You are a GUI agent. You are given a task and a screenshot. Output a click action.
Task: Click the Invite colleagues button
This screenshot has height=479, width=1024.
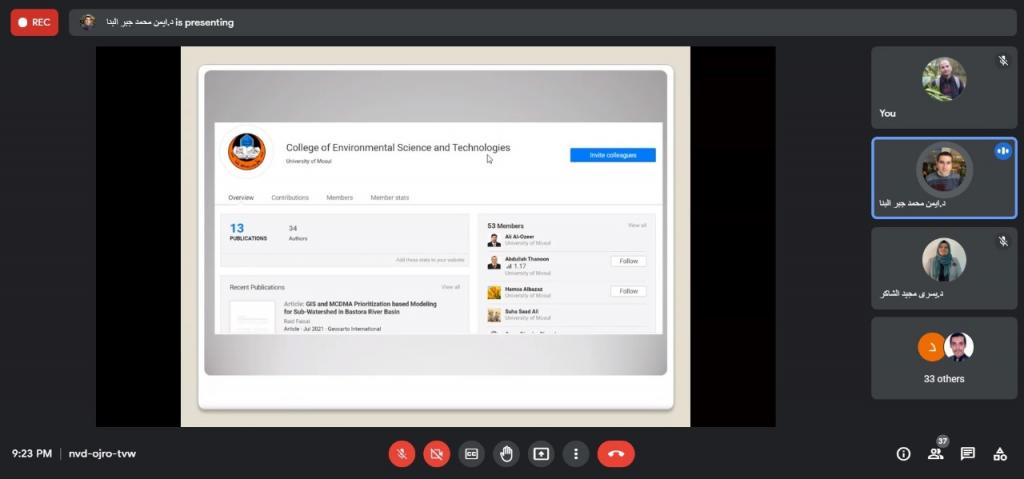point(612,155)
